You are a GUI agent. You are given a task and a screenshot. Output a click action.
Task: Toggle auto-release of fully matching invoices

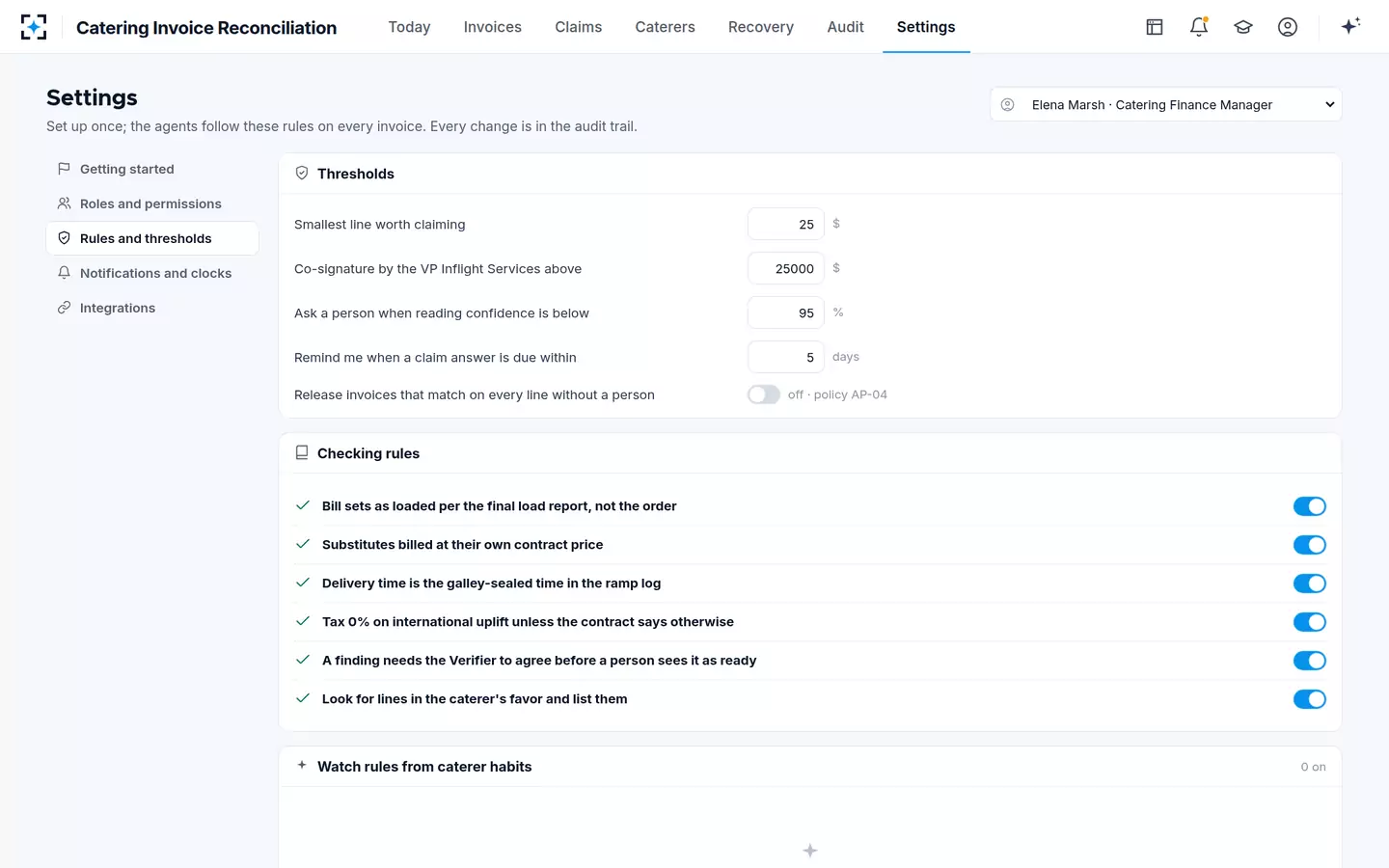[764, 394]
